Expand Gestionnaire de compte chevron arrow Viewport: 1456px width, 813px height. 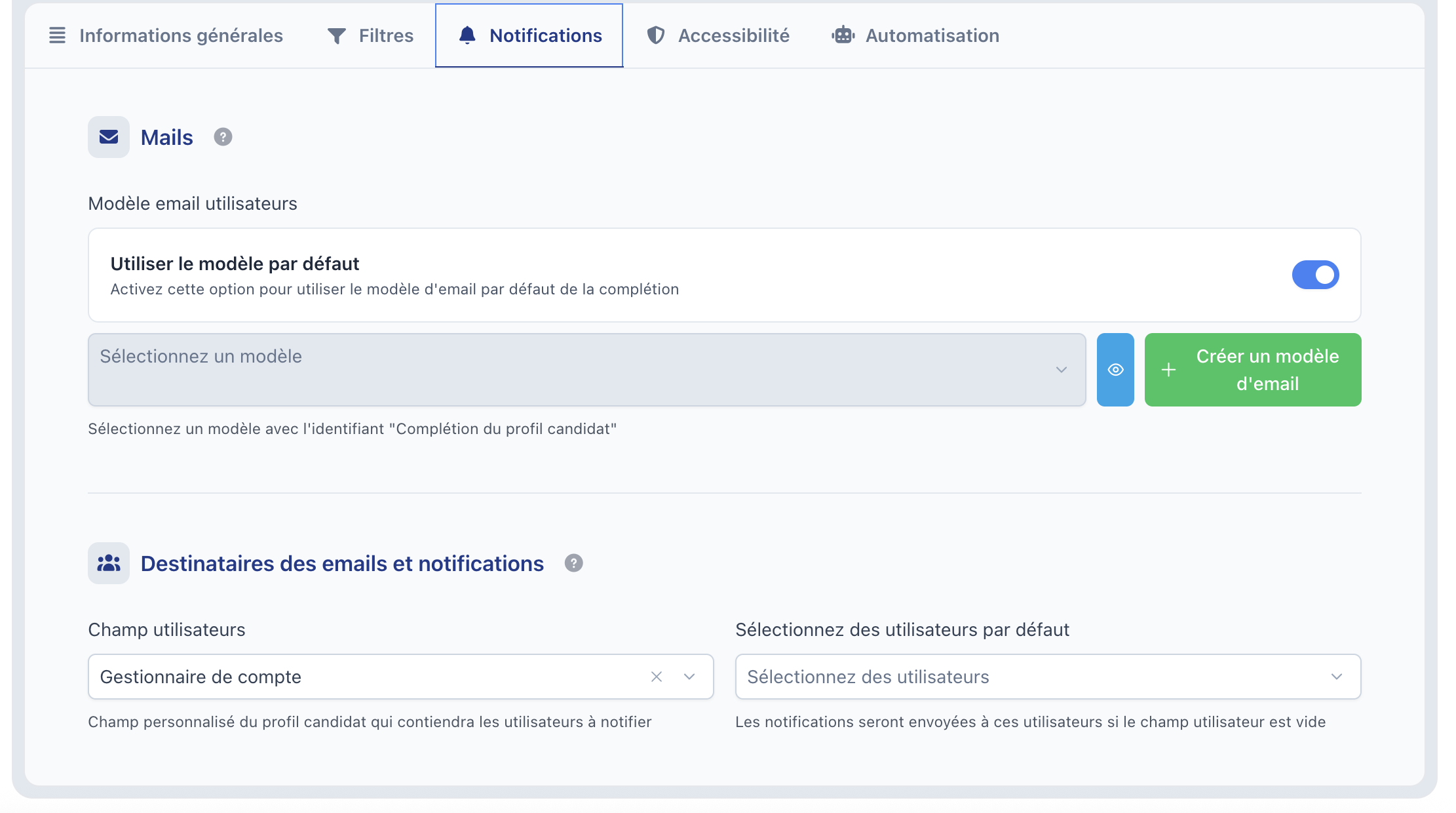pos(689,677)
